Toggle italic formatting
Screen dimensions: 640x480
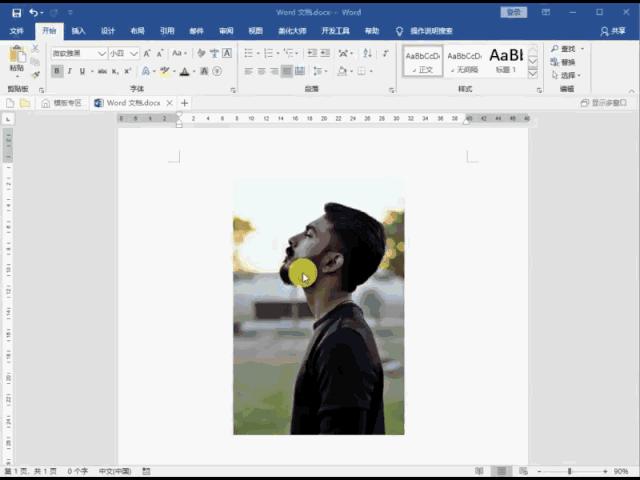click(x=69, y=71)
